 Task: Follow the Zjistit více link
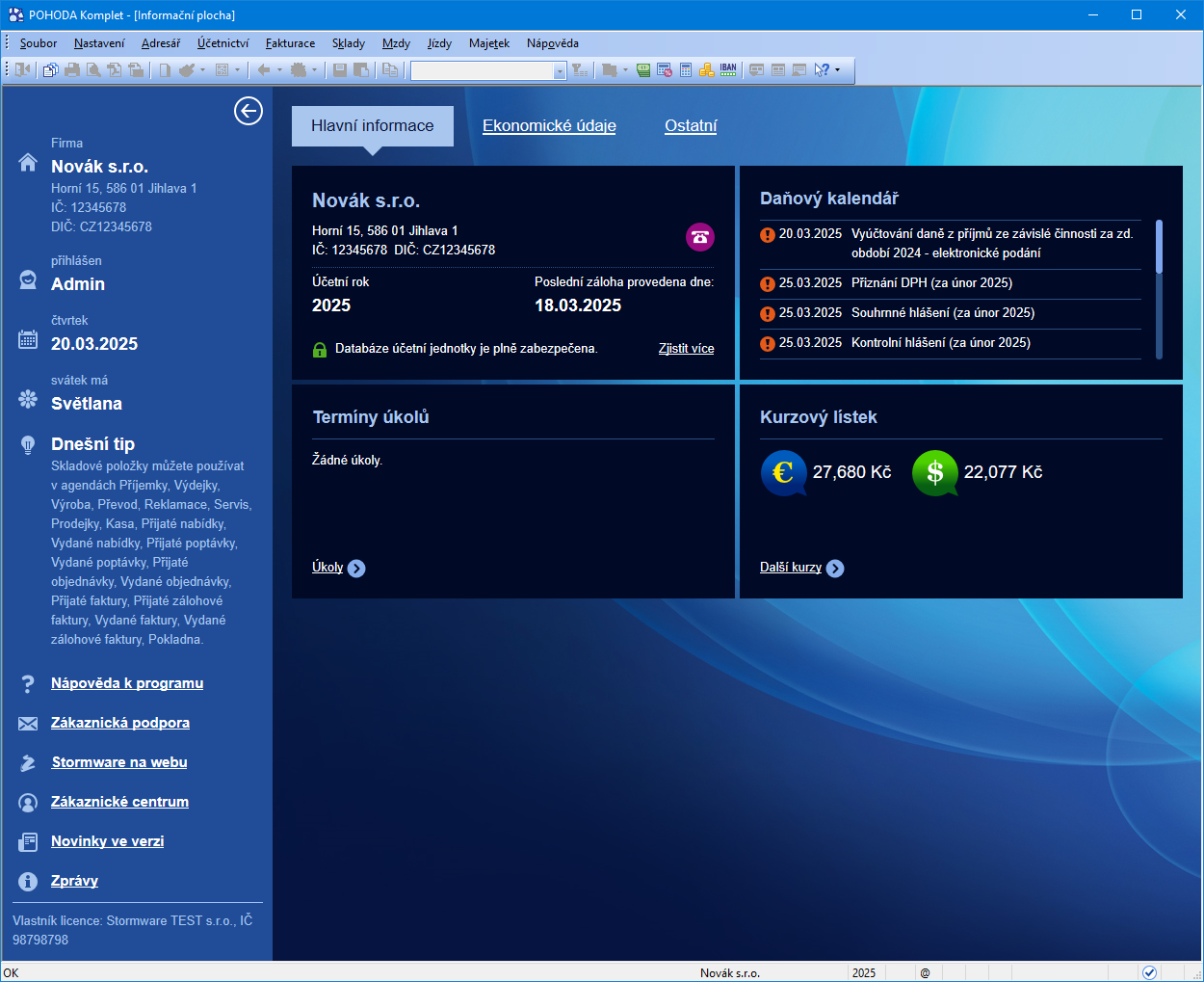point(687,349)
